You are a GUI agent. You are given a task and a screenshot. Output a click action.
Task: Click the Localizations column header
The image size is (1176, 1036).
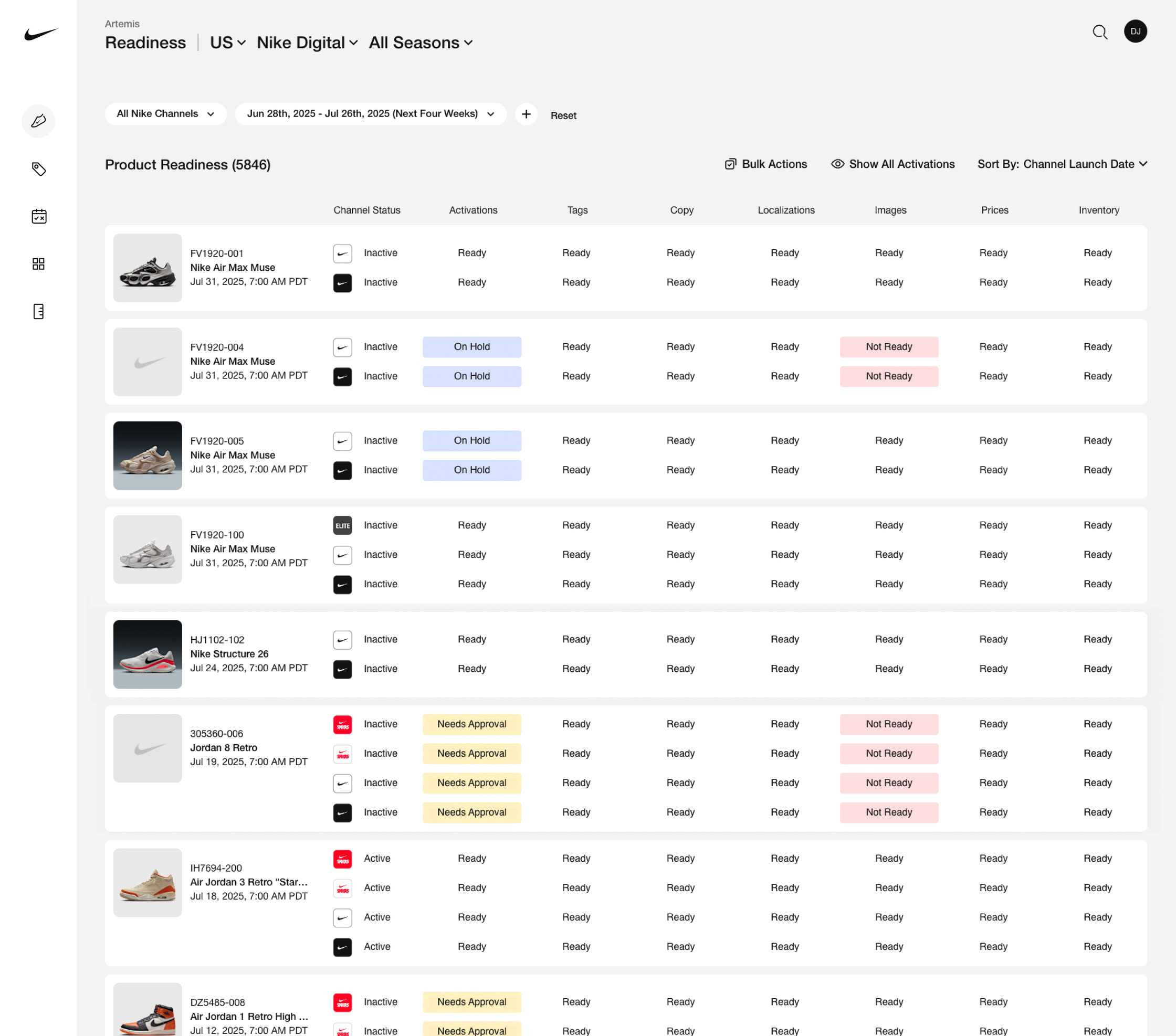pyautogui.click(x=786, y=210)
